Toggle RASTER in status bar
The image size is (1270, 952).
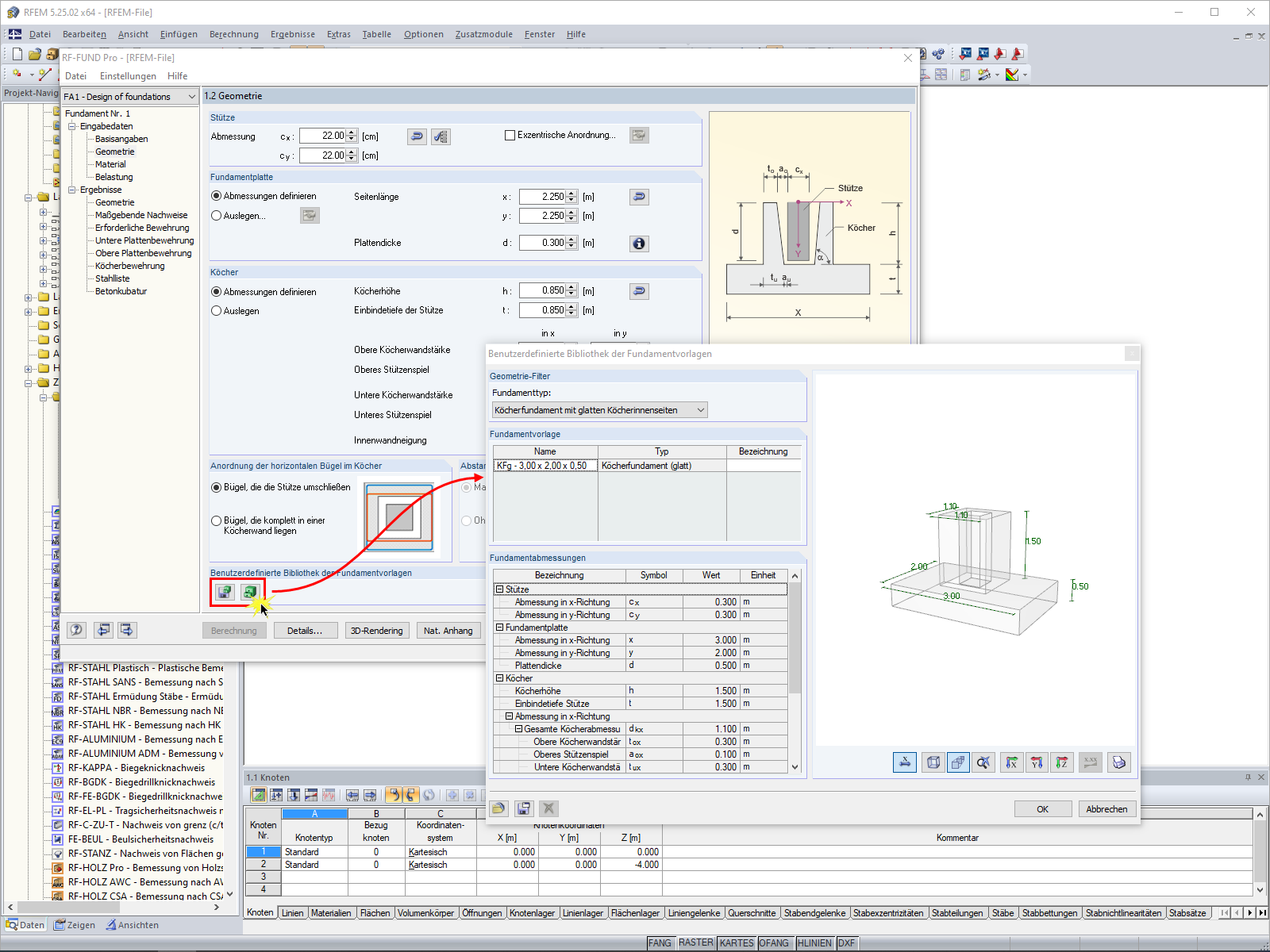[x=695, y=943]
